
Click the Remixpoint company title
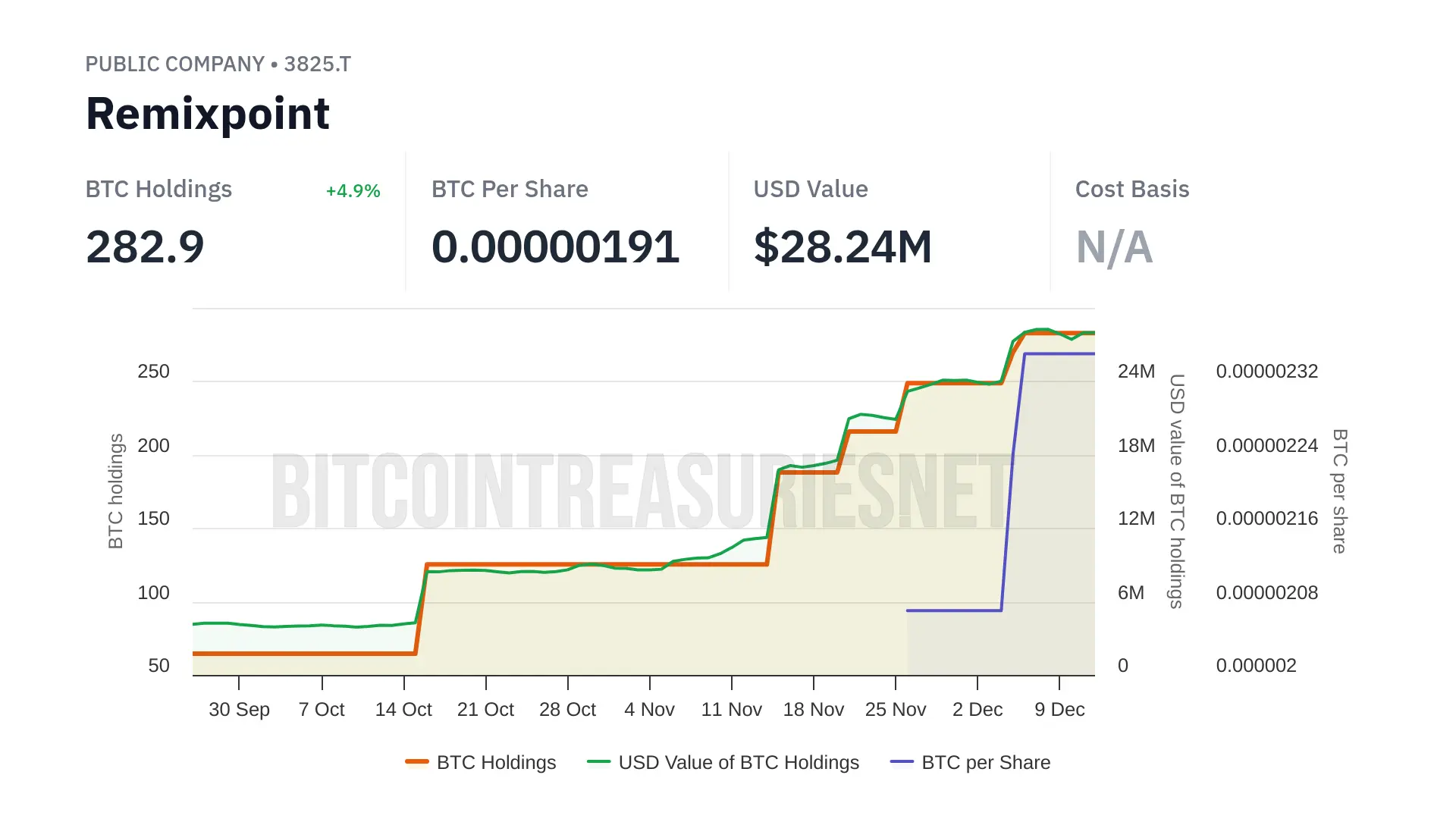[x=208, y=114]
